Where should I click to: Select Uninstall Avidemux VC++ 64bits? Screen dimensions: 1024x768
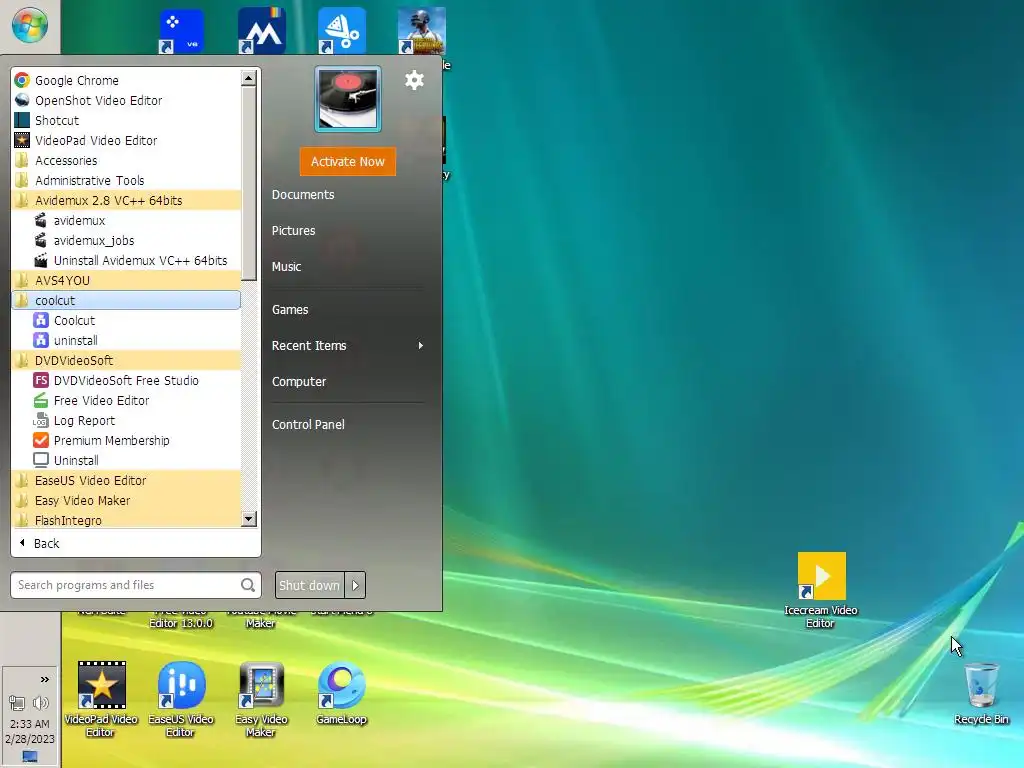(127, 261)
